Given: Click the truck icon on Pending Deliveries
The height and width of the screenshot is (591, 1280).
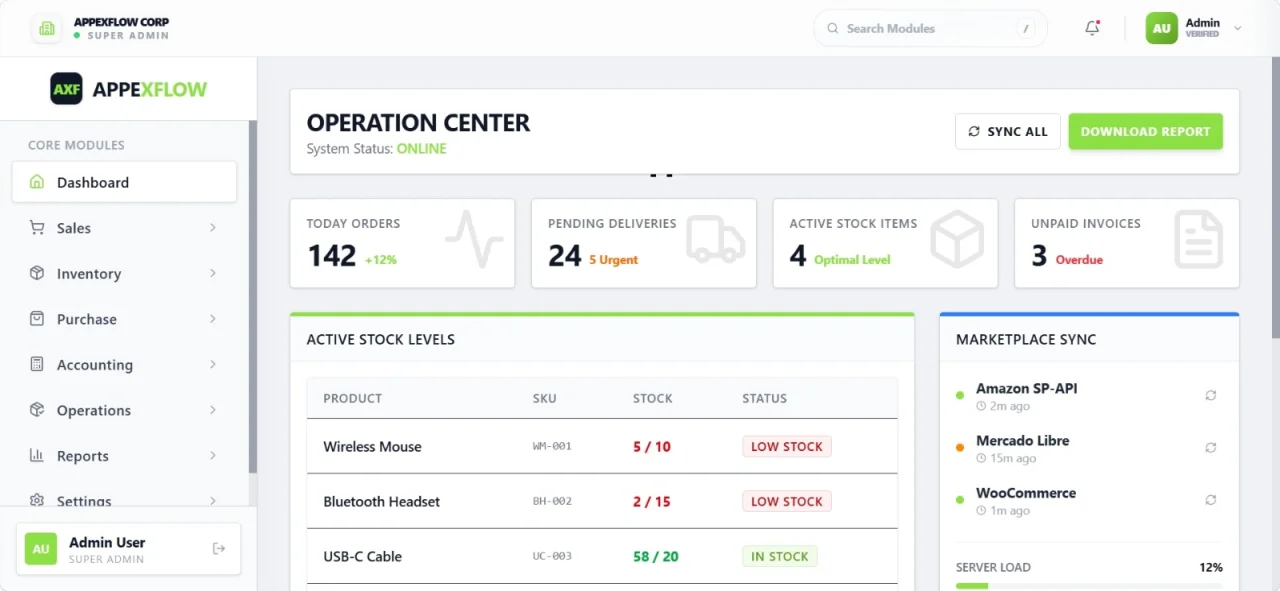Looking at the screenshot, I should (x=716, y=239).
